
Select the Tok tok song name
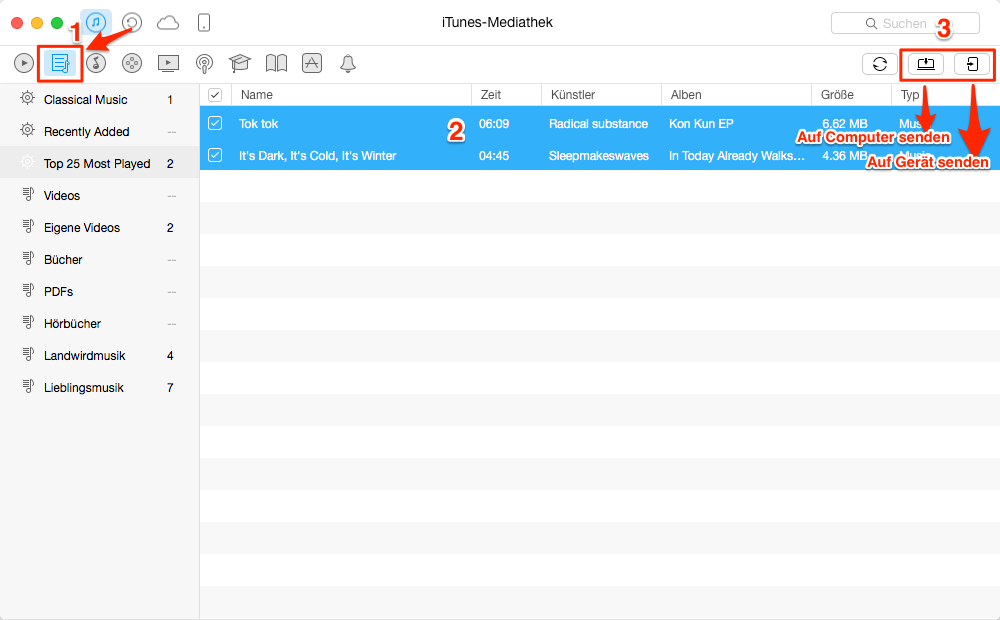coord(258,124)
